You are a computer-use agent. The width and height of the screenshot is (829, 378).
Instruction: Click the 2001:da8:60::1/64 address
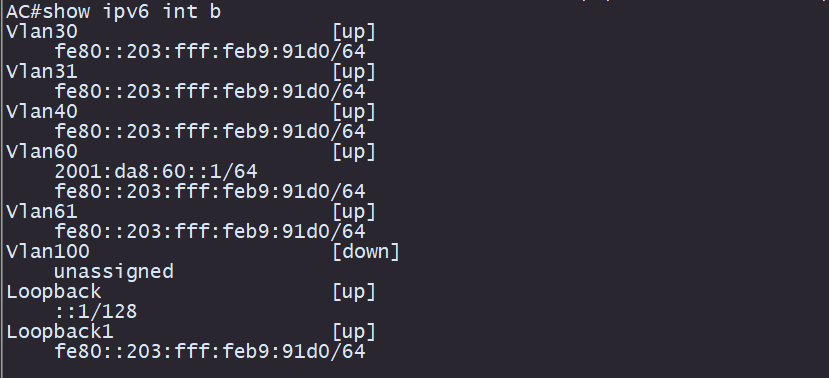pyautogui.click(x=156, y=171)
